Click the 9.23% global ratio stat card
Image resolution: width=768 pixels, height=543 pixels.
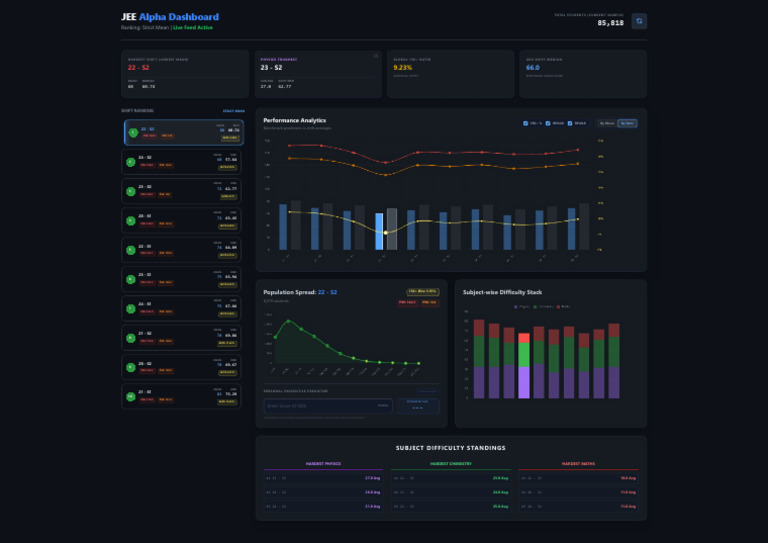pyautogui.click(x=451, y=73)
